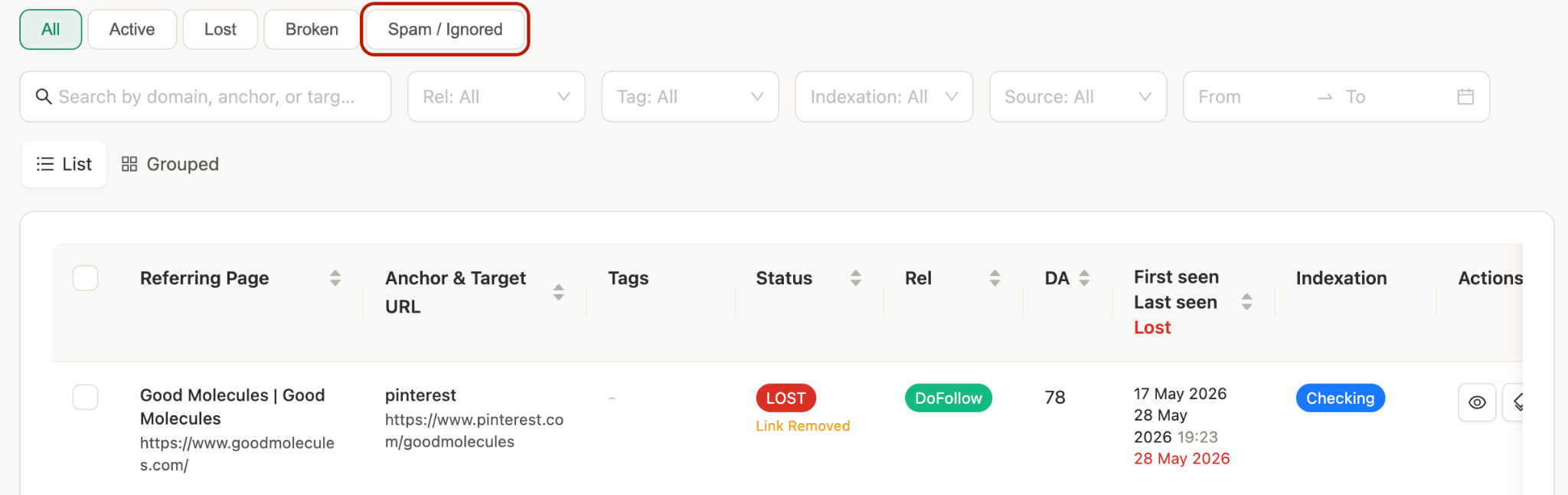The height and width of the screenshot is (495, 1568).
Task: Switch to List view
Action: 64,164
